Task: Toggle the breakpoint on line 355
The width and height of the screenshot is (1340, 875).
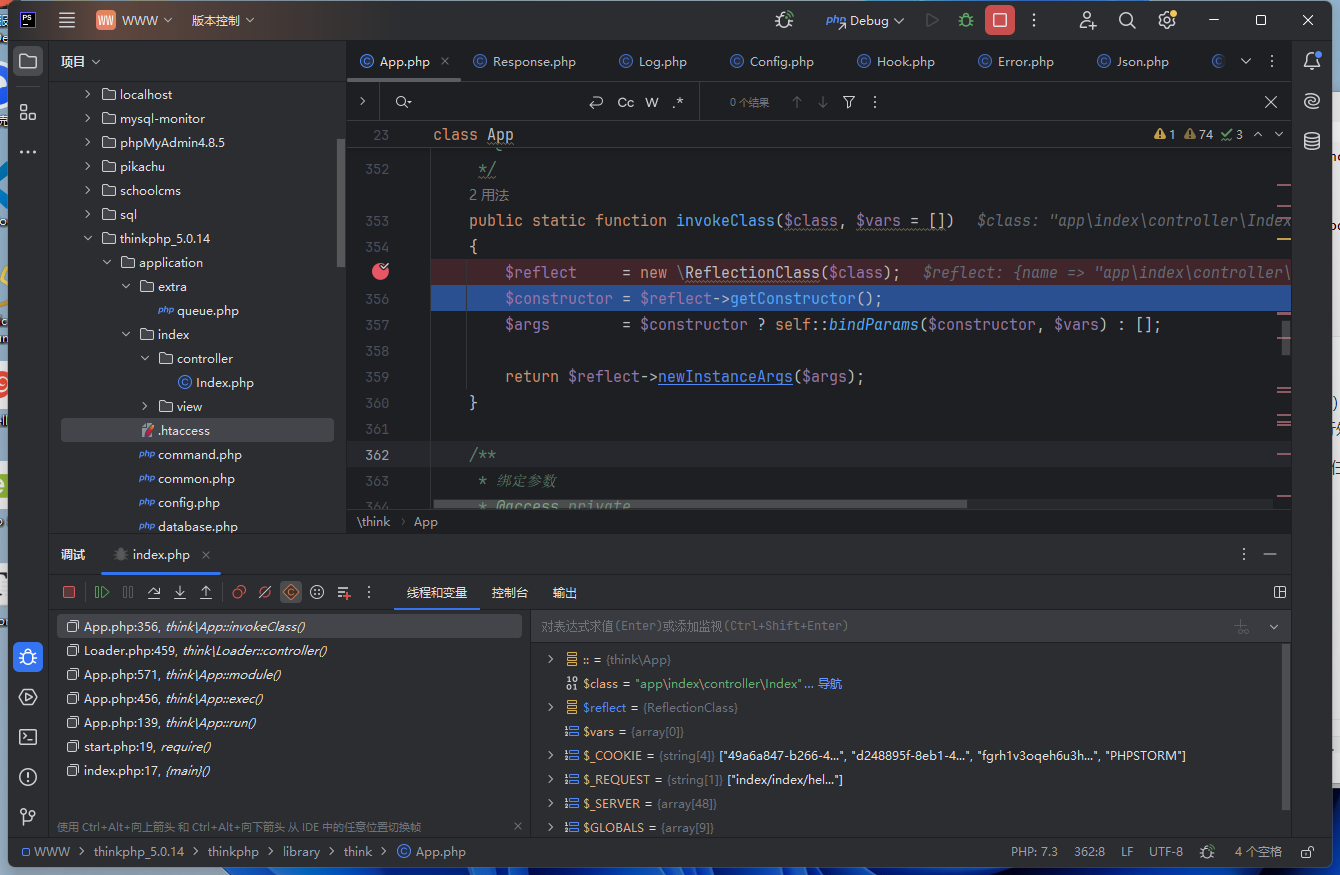Action: click(380, 271)
